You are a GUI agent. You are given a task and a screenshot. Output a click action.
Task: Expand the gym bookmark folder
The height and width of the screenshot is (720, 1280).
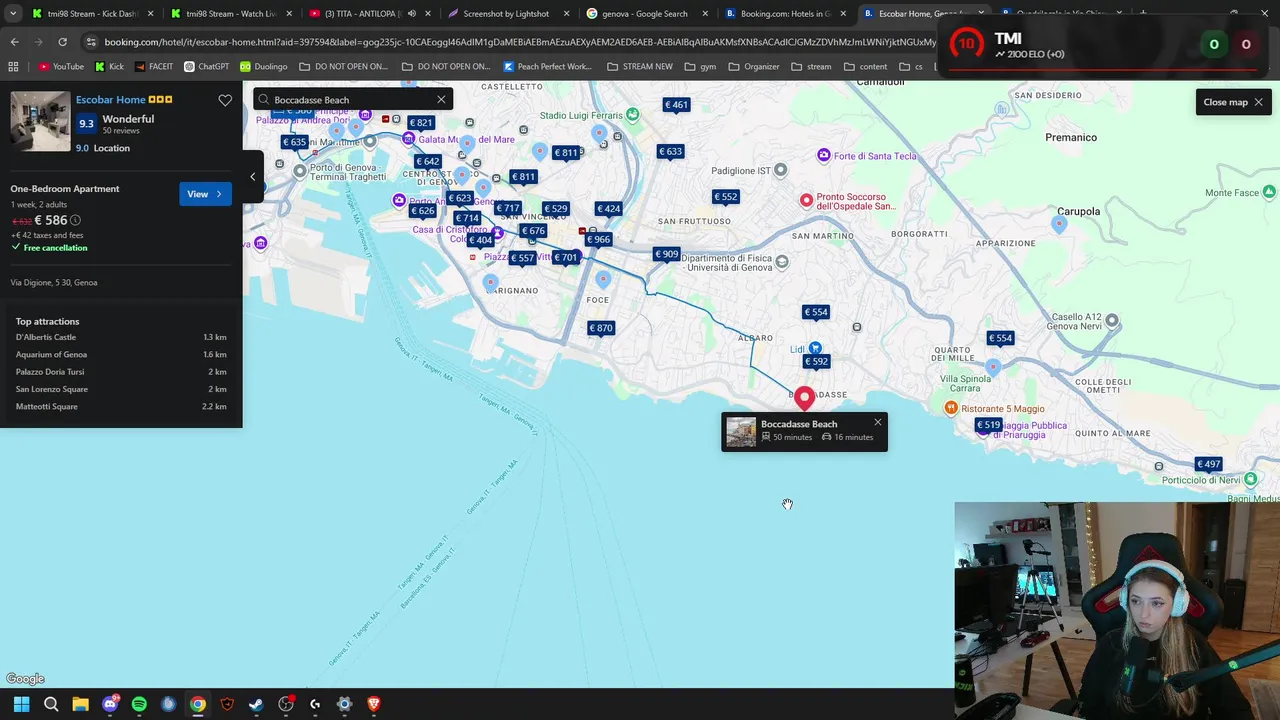coord(700,66)
